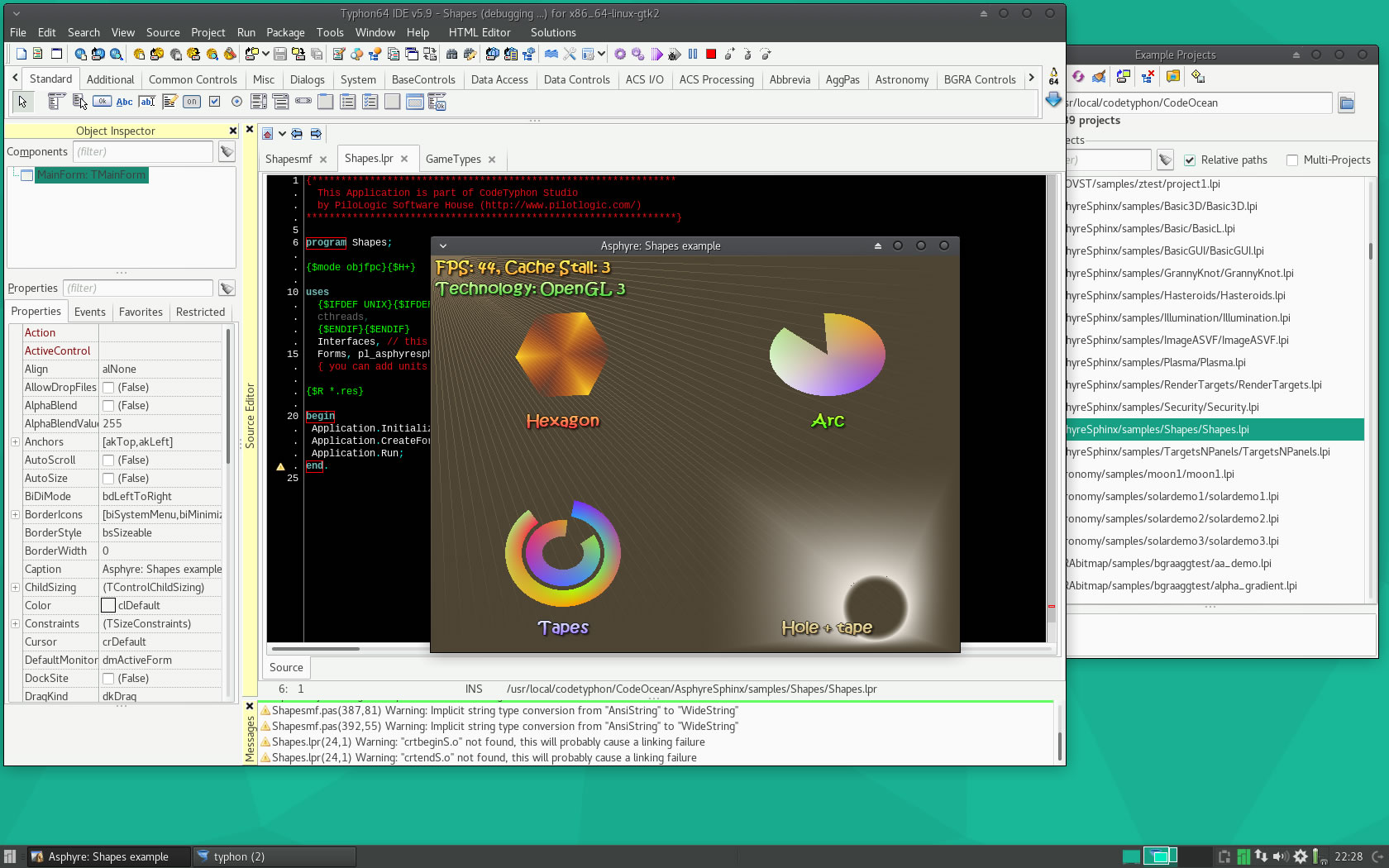This screenshot has width=1389, height=868.
Task: Expand the BorderIcons property
Action: point(15,515)
